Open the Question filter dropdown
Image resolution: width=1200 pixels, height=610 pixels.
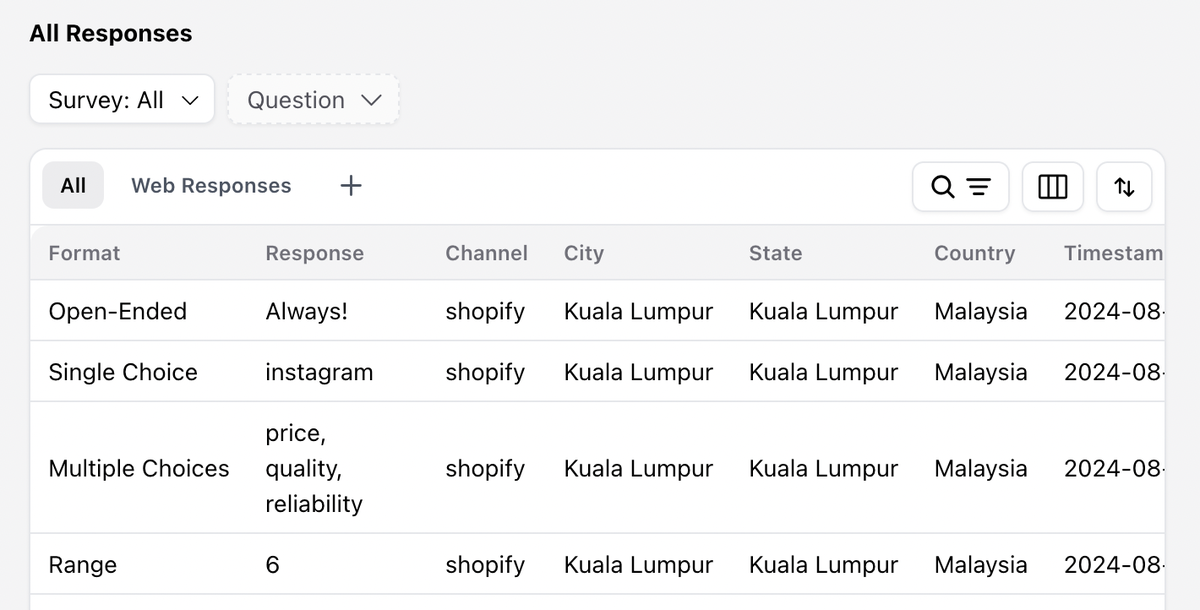314,100
